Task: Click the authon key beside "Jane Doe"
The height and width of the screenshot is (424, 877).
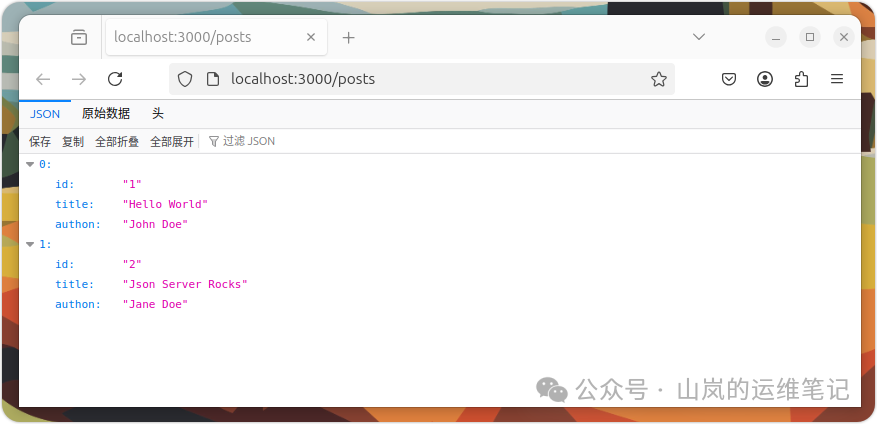Action: 78,304
